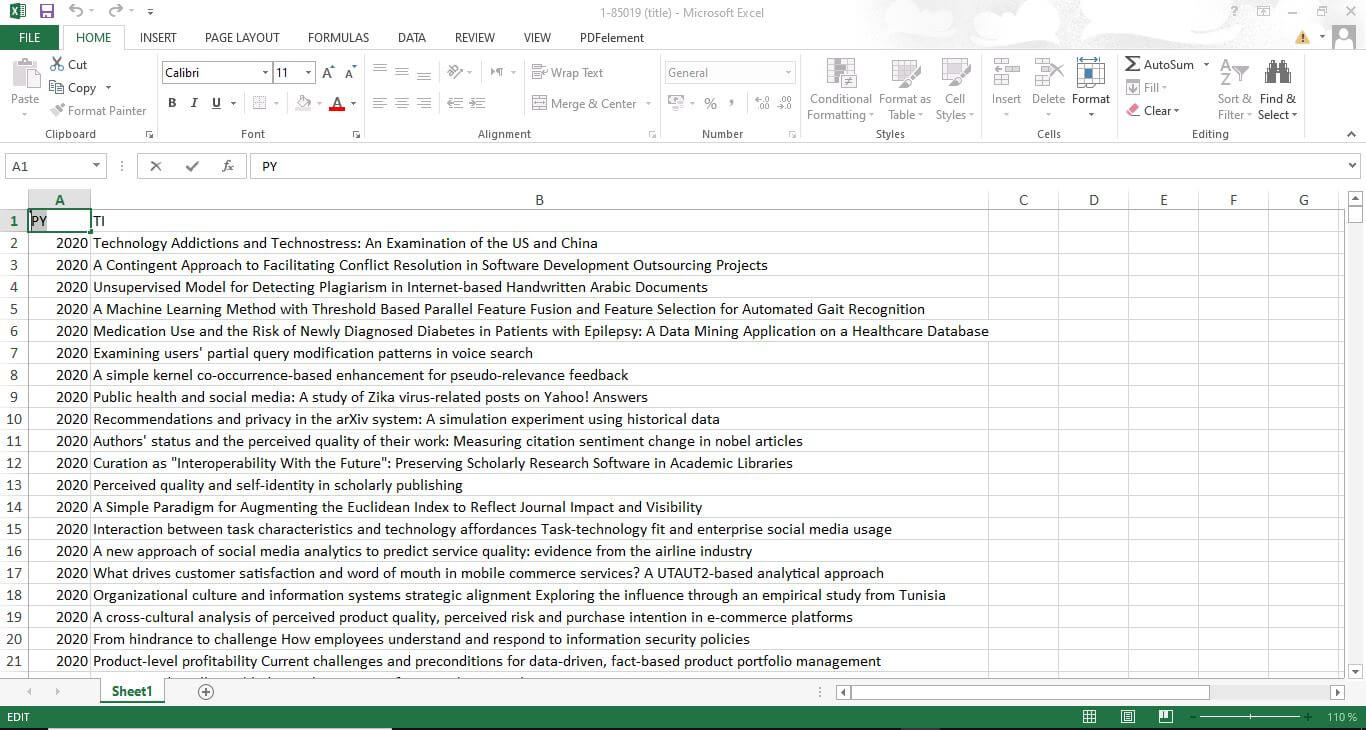Toggle Bold formatting
This screenshot has height=730, width=1366.
[x=172, y=103]
